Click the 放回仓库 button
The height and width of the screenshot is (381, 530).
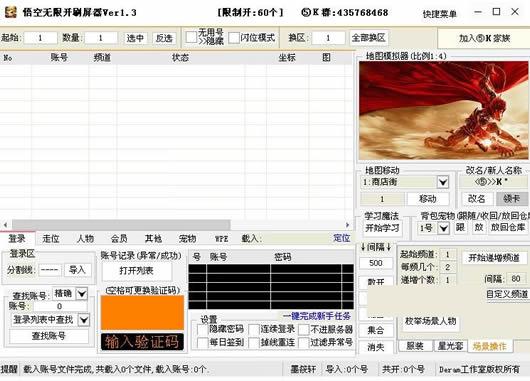pyautogui.click(x=508, y=228)
